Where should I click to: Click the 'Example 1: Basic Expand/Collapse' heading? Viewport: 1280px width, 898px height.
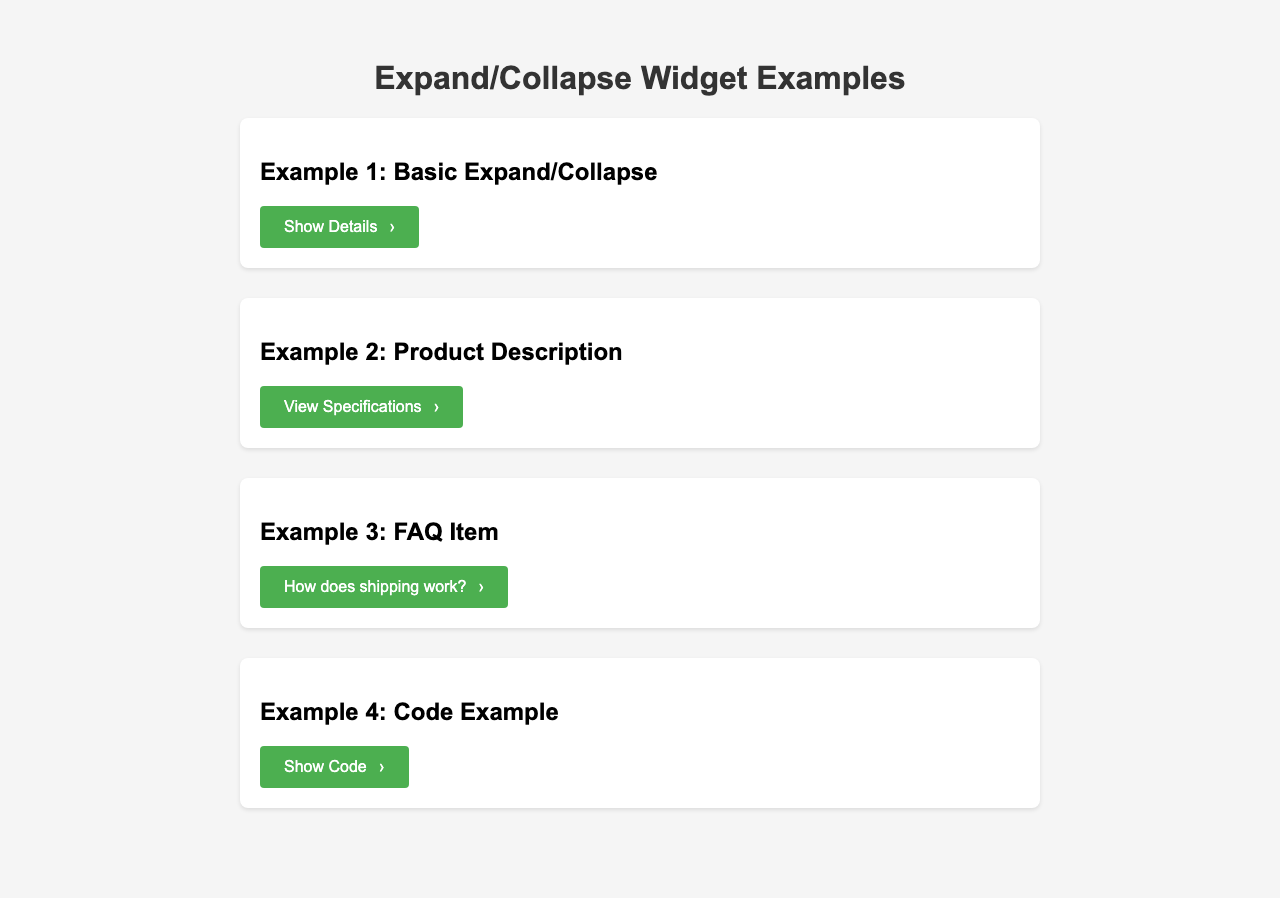click(458, 172)
